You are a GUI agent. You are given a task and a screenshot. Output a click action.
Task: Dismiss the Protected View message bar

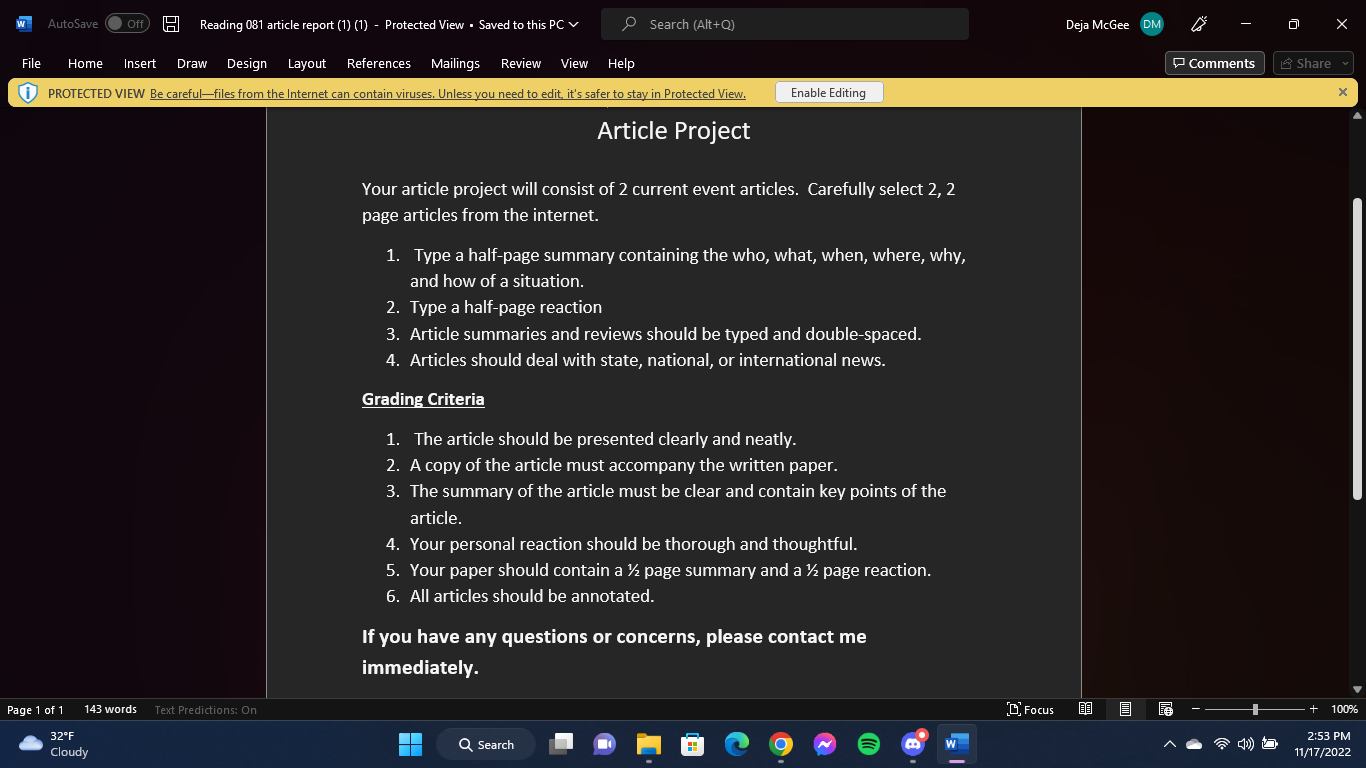pos(1343,92)
